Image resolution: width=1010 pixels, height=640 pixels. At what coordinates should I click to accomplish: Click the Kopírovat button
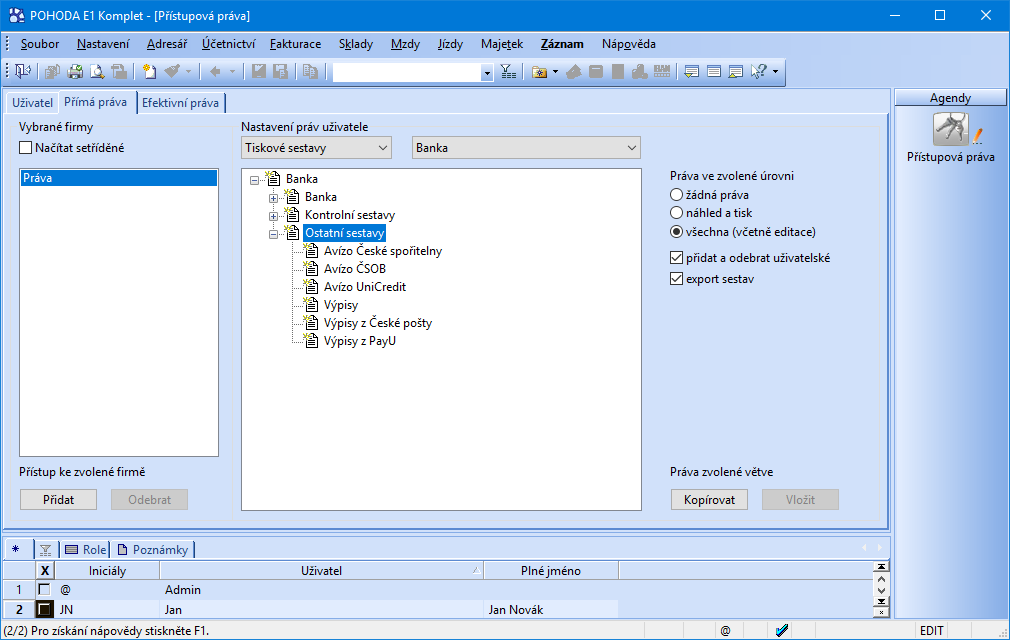click(x=709, y=500)
